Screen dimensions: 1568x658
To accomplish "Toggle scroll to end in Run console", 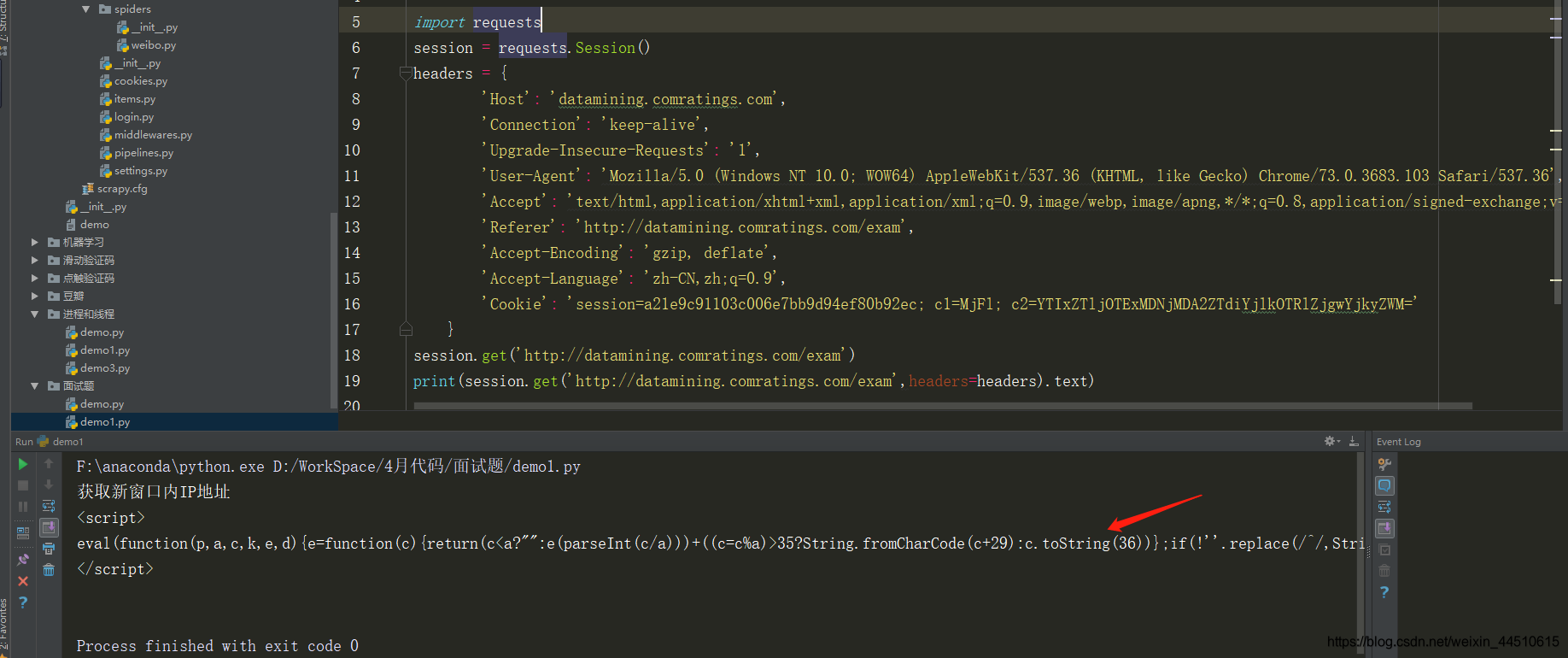I will (x=49, y=527).
